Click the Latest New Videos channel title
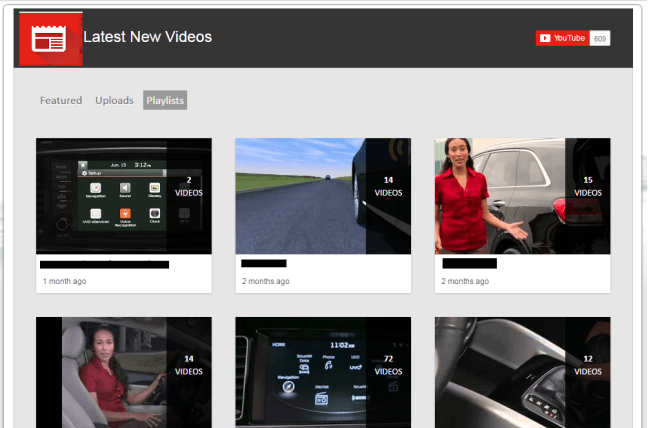The height and width of the screenshot is (428, 650). click(148, 37)
